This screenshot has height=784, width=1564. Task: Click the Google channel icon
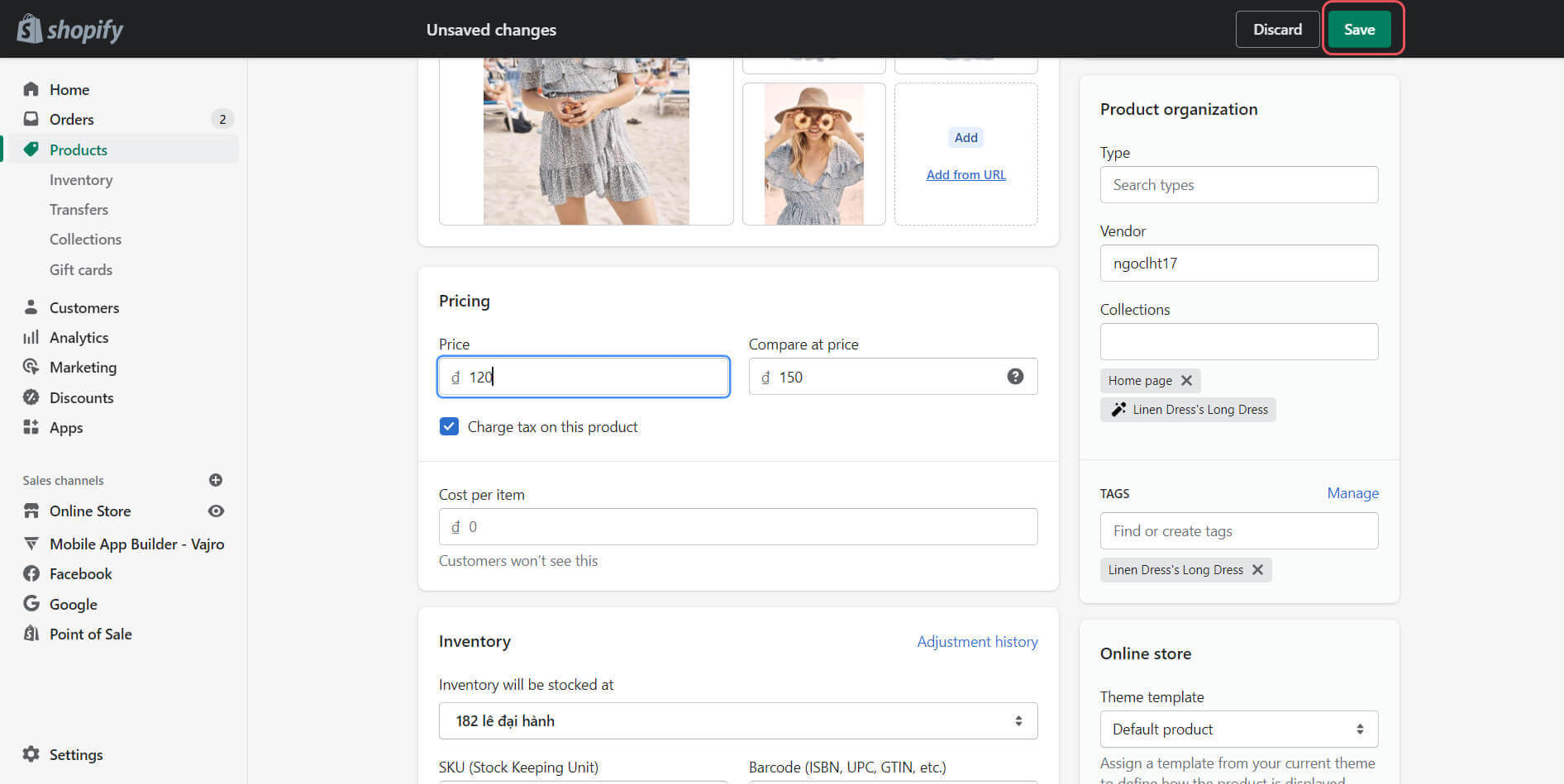(x=31, y=604)
